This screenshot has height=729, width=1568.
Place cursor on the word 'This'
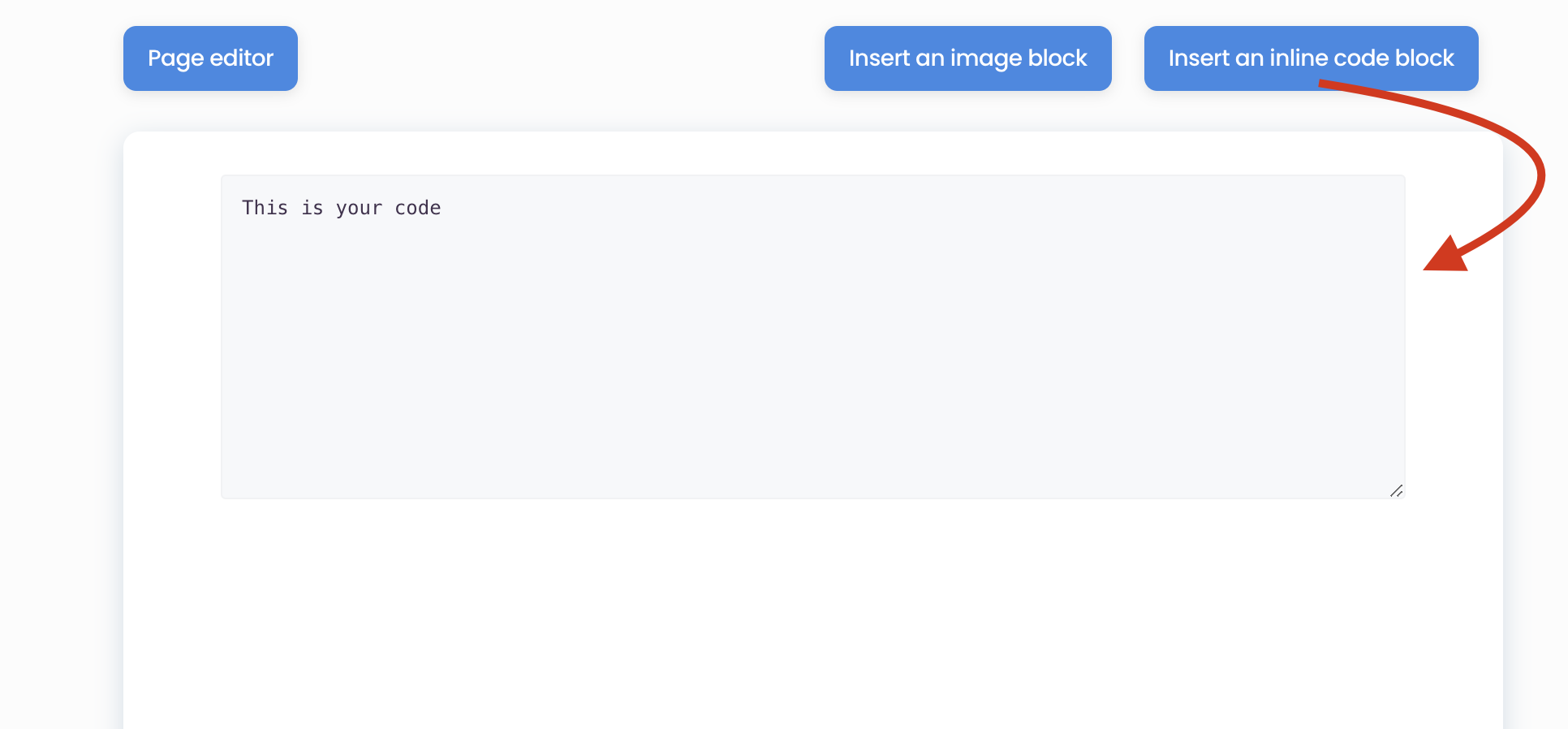point(265,208)
